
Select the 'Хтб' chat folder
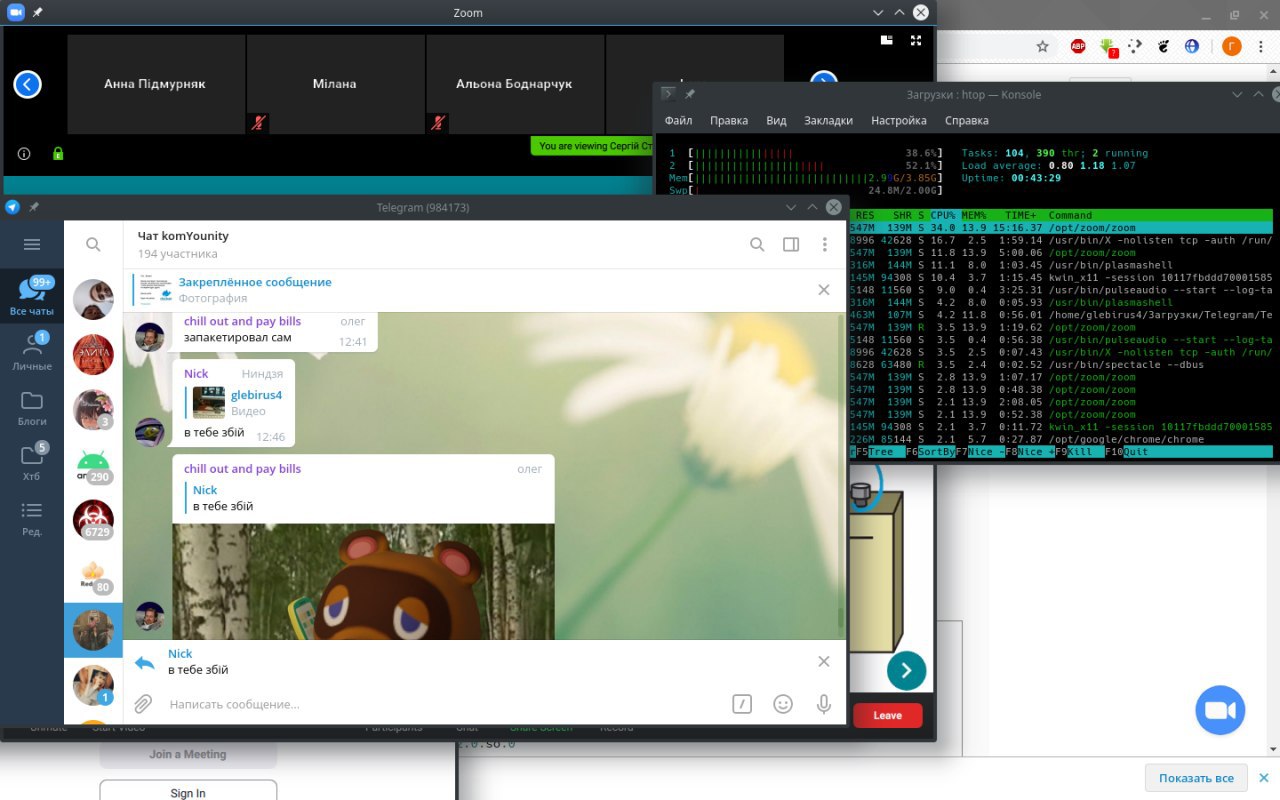[x=32, y=461]
